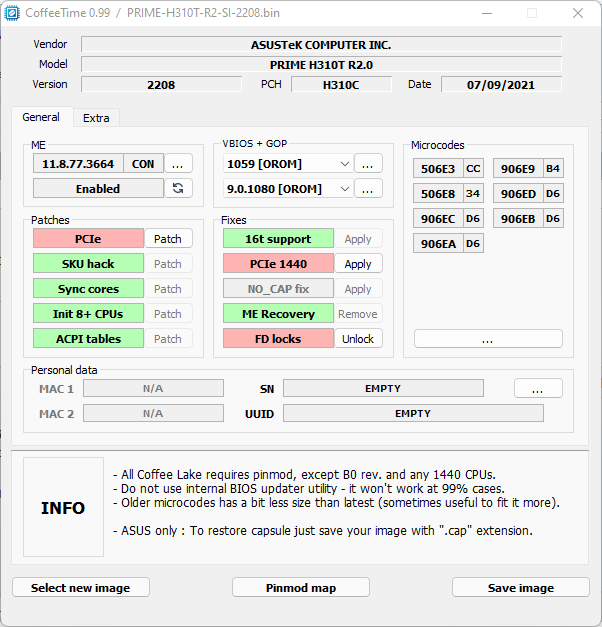Viewport: 602px width, 627px height.
Task: Open the GOP 9.0.1080 dropdown
Action: (288, 189)
